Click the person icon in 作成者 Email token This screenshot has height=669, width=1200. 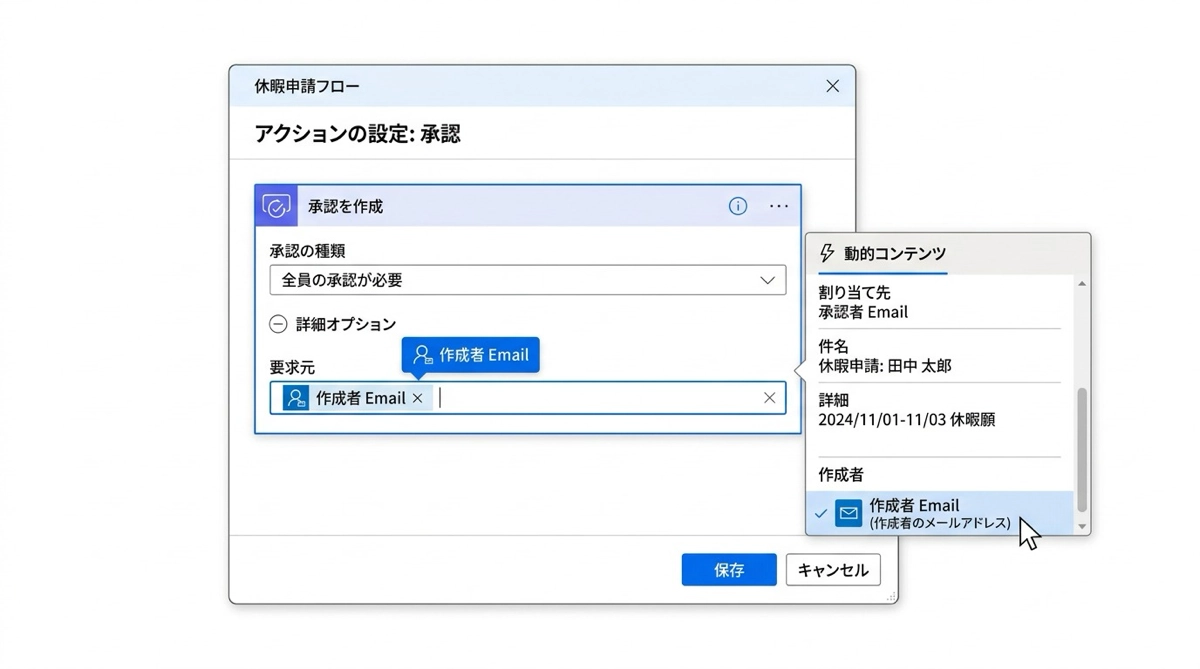(296, 398)
